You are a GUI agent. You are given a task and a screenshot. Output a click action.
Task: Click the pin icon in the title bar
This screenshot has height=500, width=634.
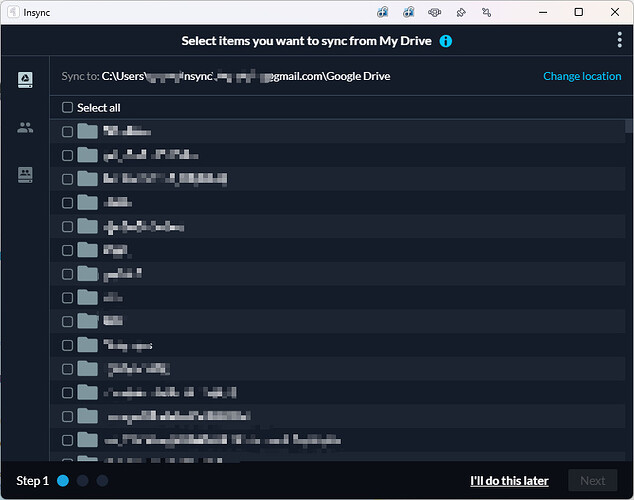tap(461, 13)
